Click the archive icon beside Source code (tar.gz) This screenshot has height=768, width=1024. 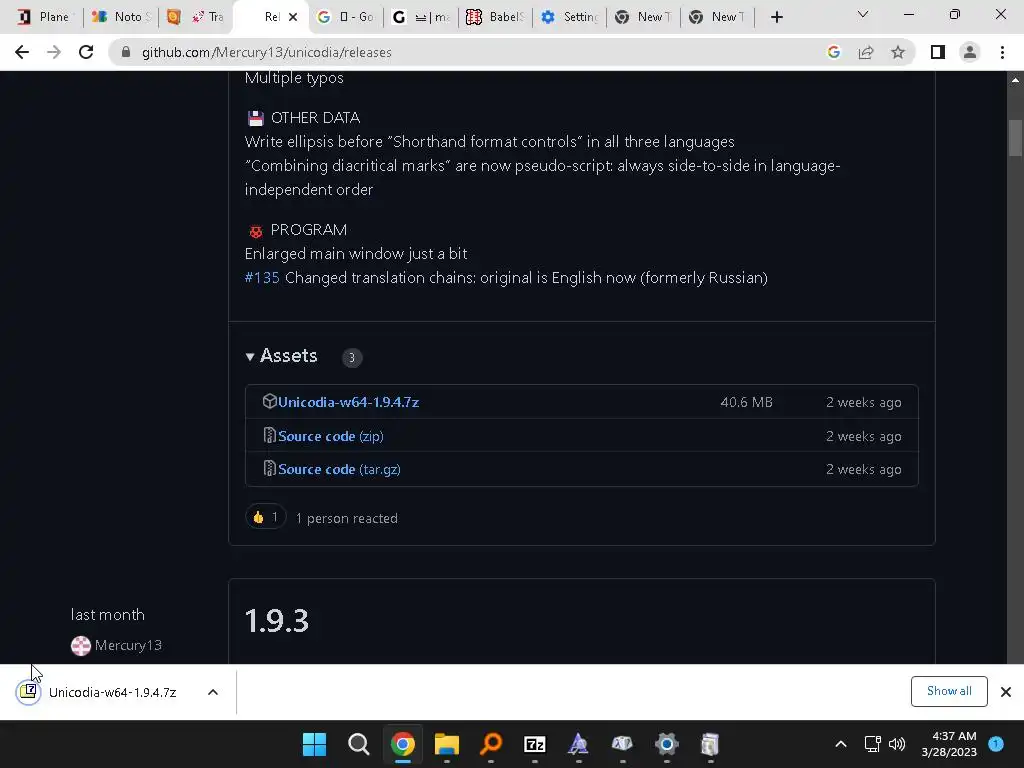(x=269, y=468)
